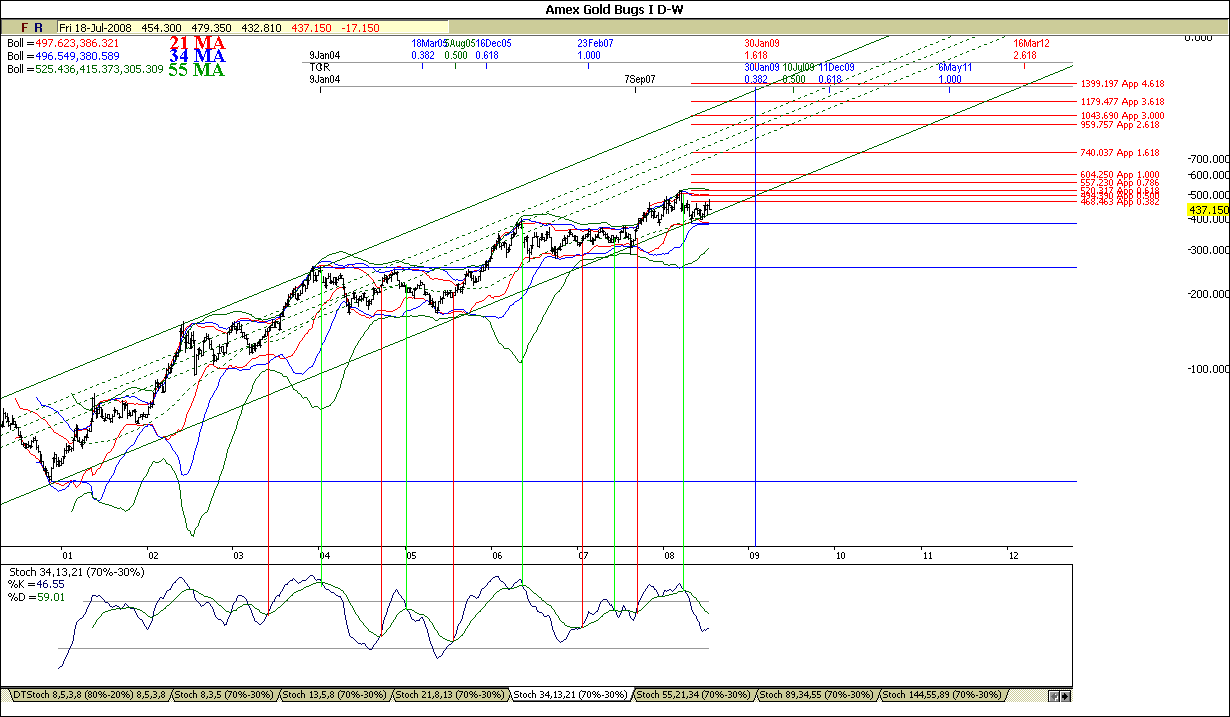
Task: Click the F button in the chart header
Action: point(25,28)
